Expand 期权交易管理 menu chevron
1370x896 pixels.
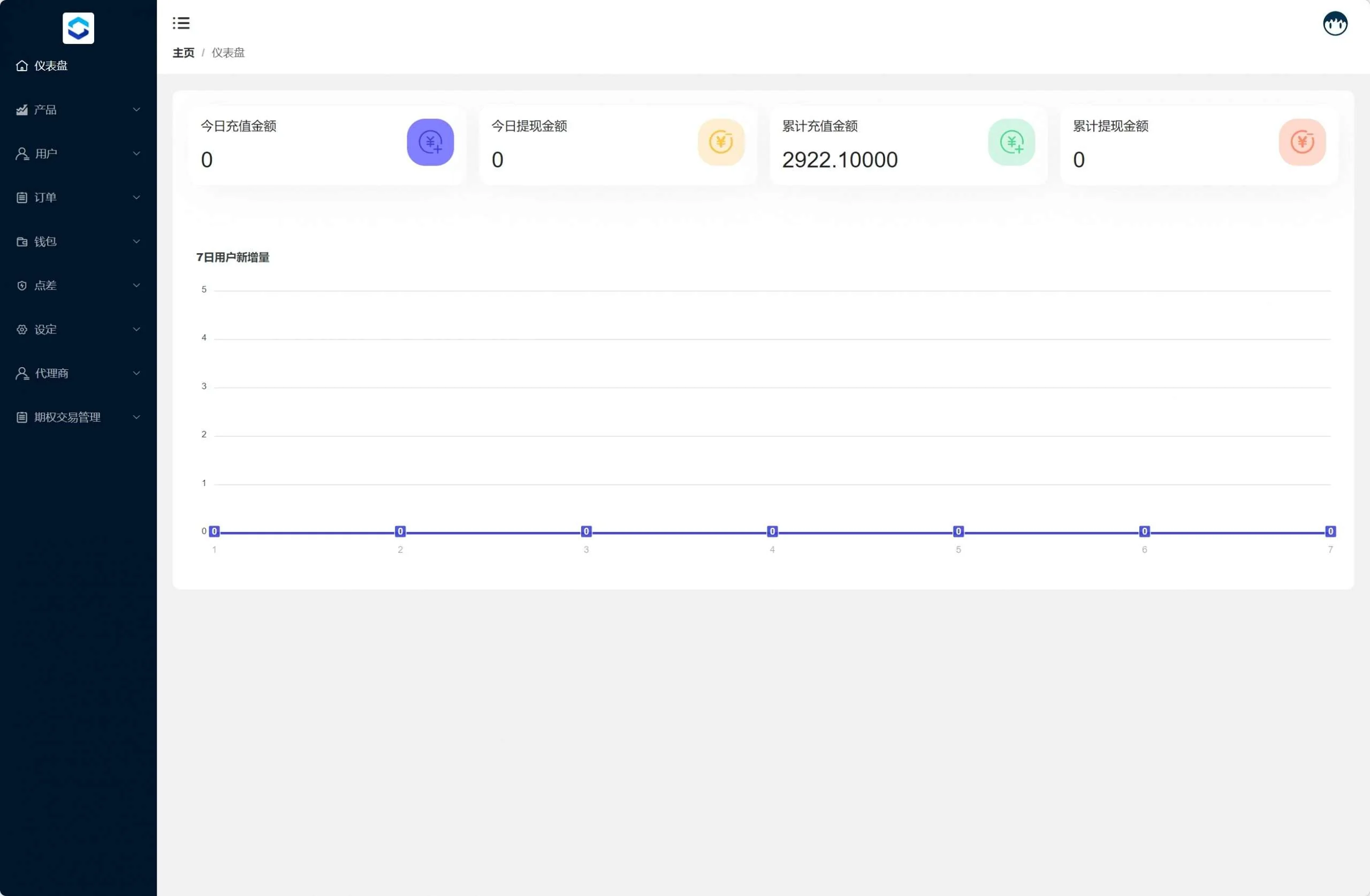[x=136, y=417]
